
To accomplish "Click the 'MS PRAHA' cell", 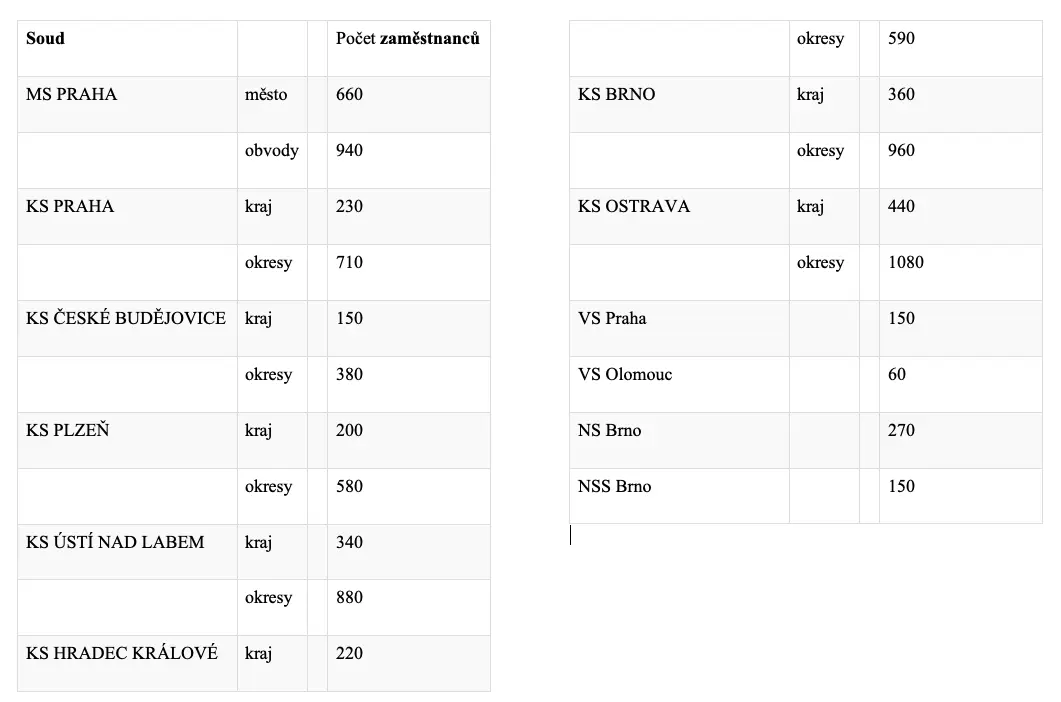I will click(127, 104).
